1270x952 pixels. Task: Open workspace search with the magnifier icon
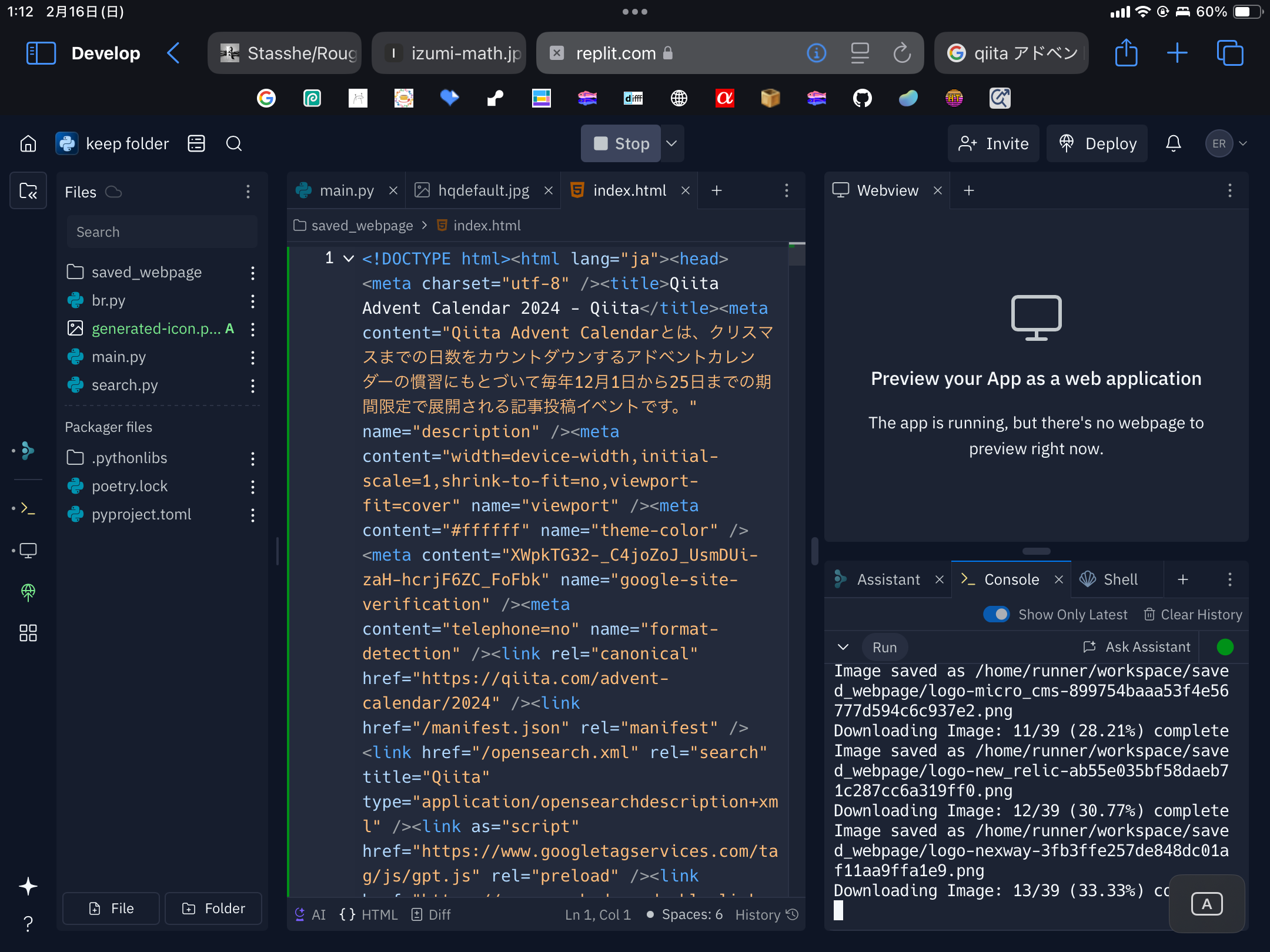(x=234, y=143)
